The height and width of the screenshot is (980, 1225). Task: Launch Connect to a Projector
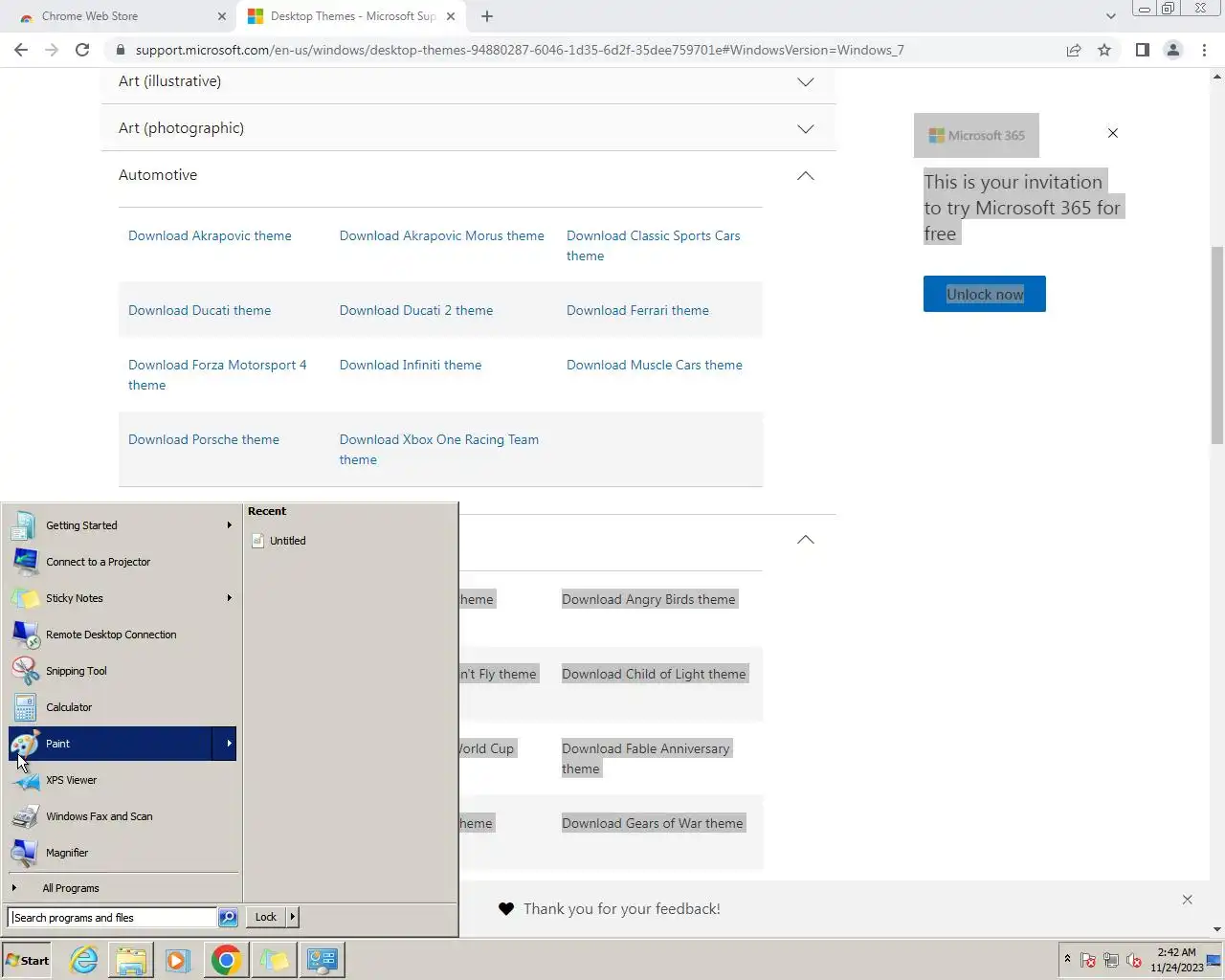122,562
